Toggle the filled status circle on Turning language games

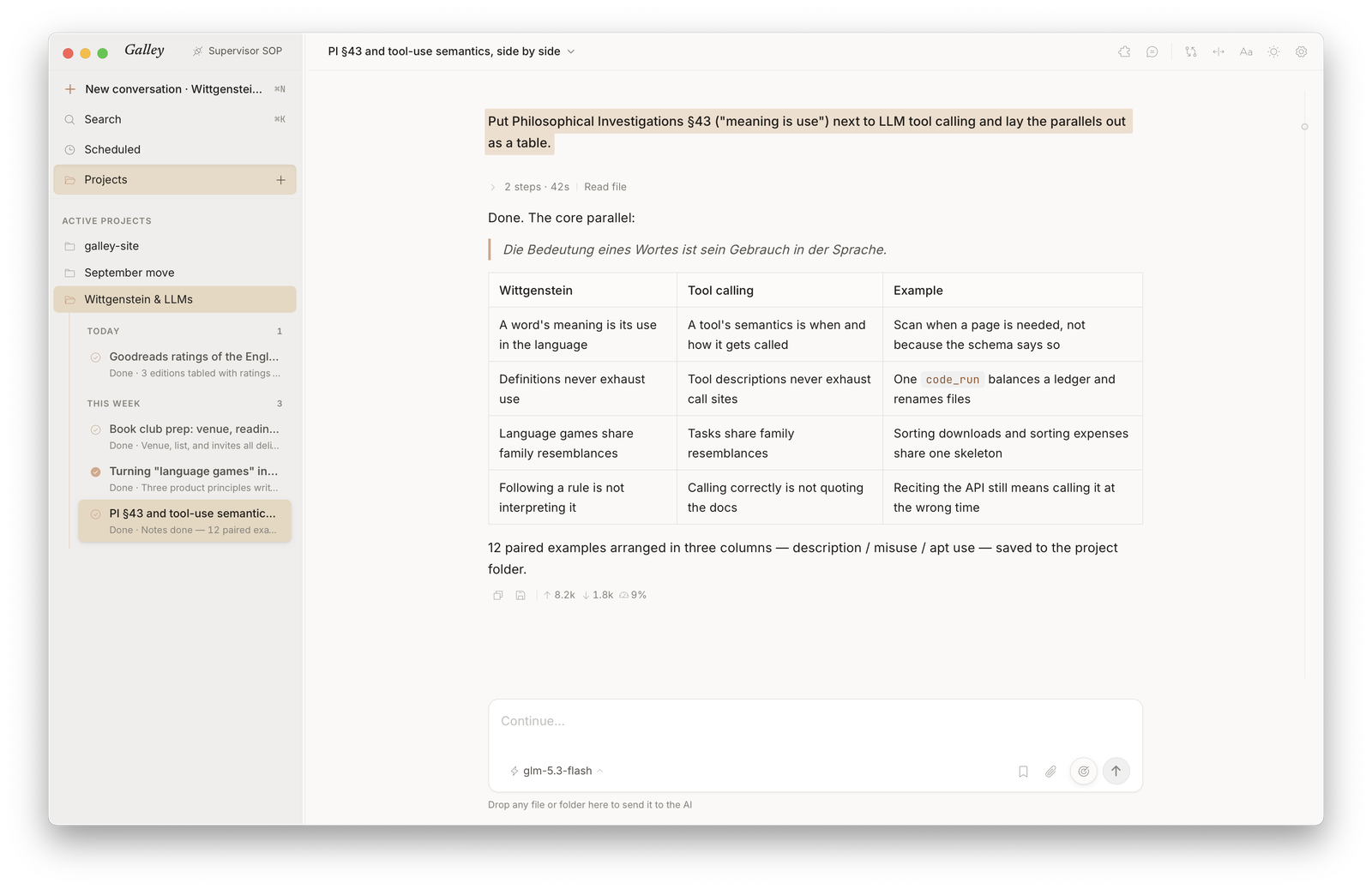tap(96, 472)
